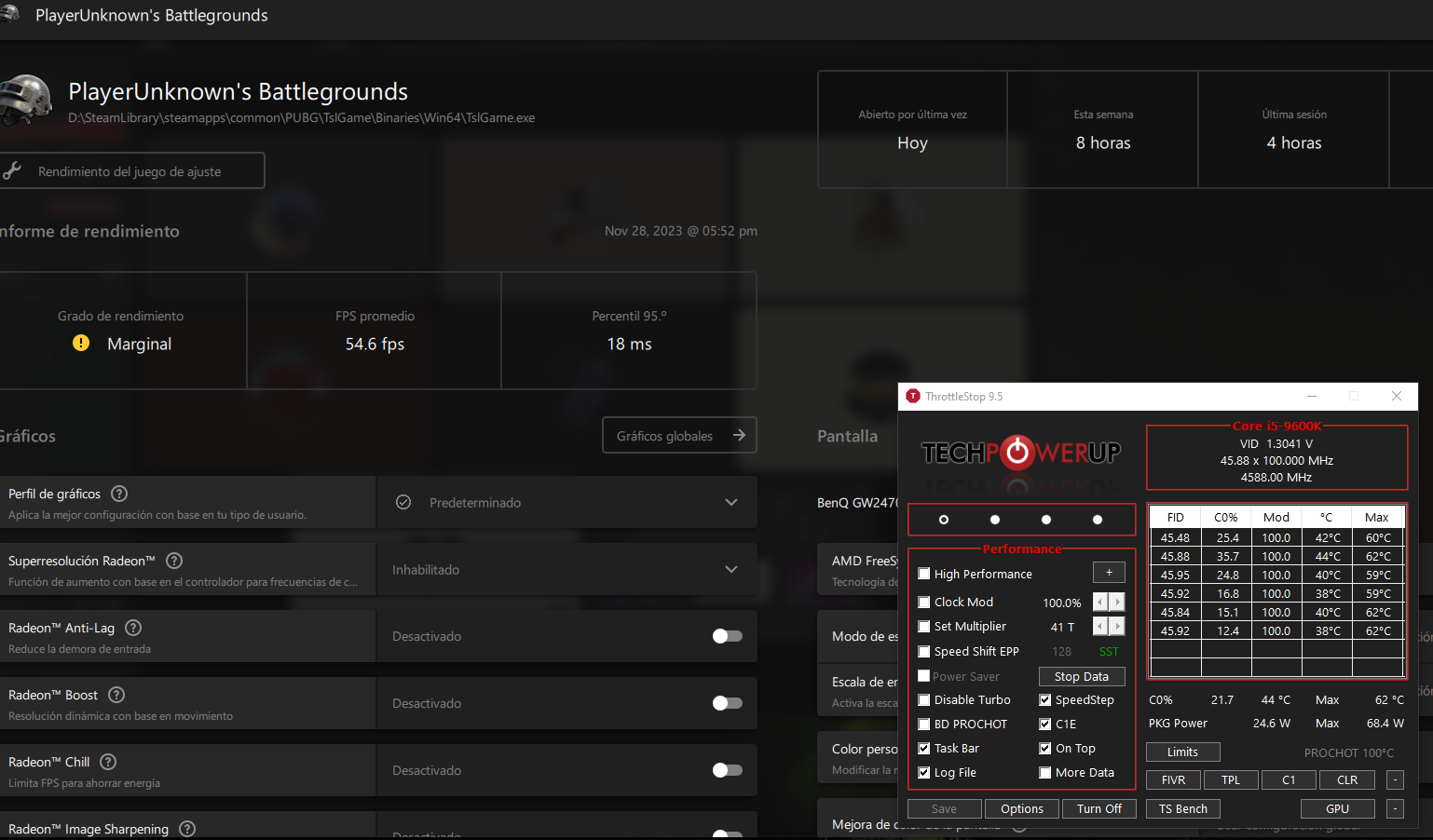Click the TechPowerUp logo in ThrottleStop

click(1021, 454)
